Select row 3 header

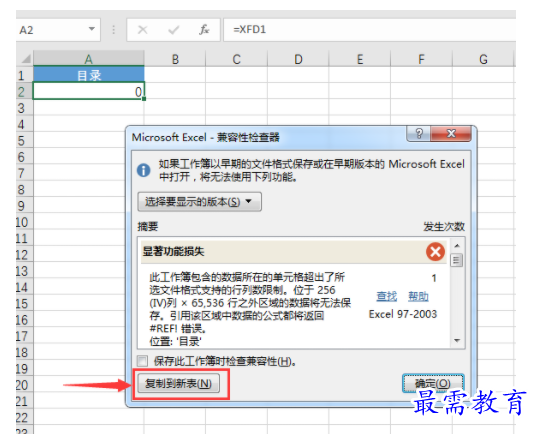point(25,108)
